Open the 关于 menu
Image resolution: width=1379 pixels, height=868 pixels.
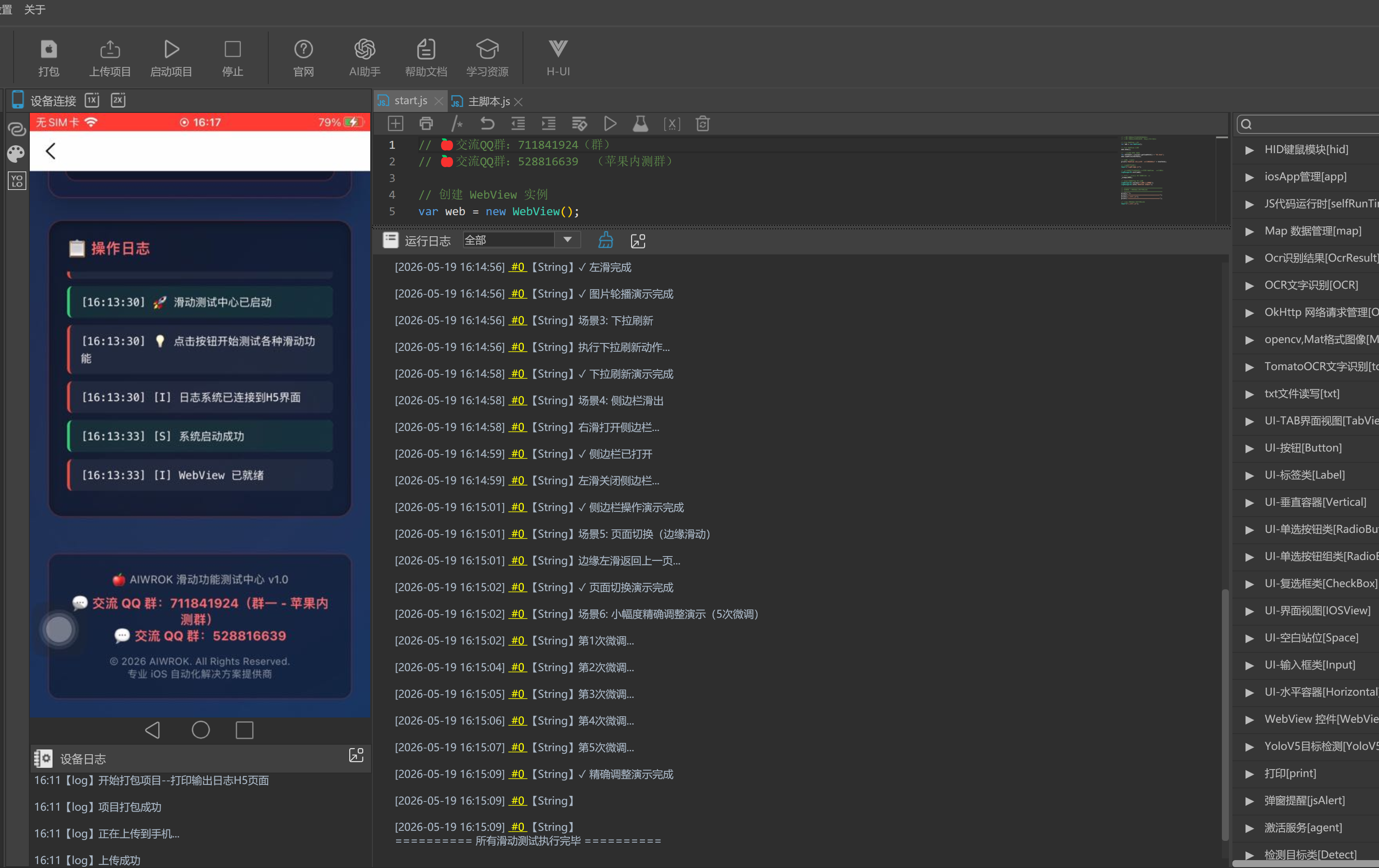click(35, 9)
